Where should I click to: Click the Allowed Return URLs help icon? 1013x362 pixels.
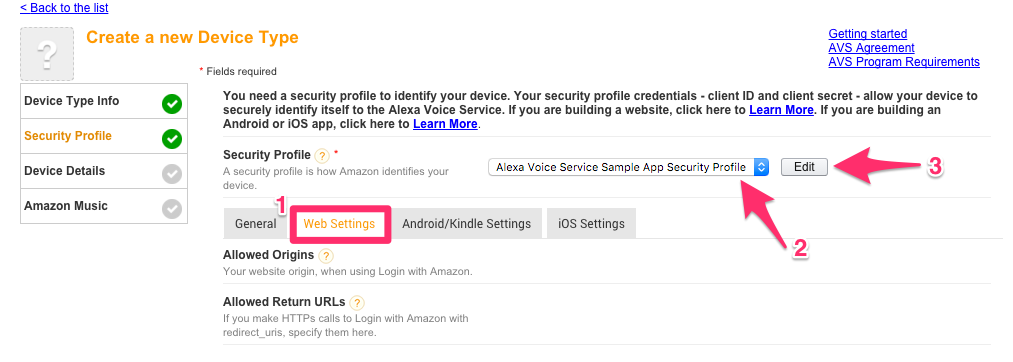[357, 303]
